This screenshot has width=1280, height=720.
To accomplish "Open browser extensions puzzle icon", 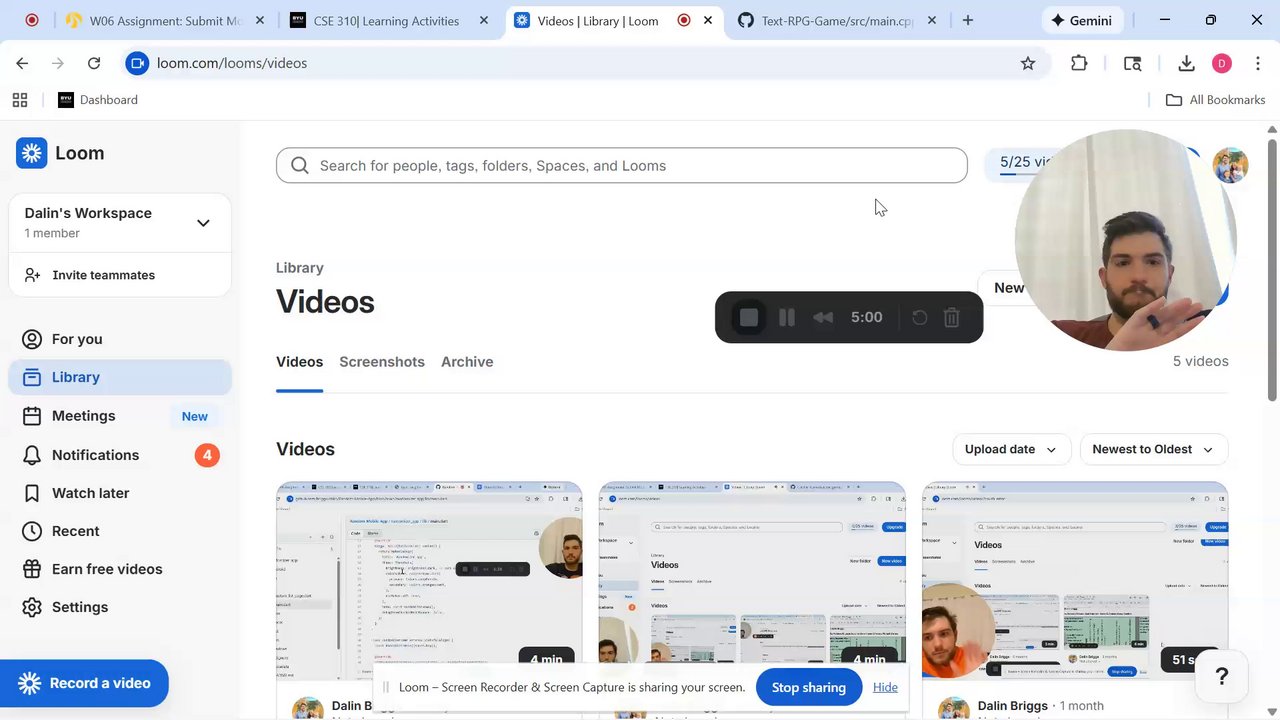I will point(1079,63).
